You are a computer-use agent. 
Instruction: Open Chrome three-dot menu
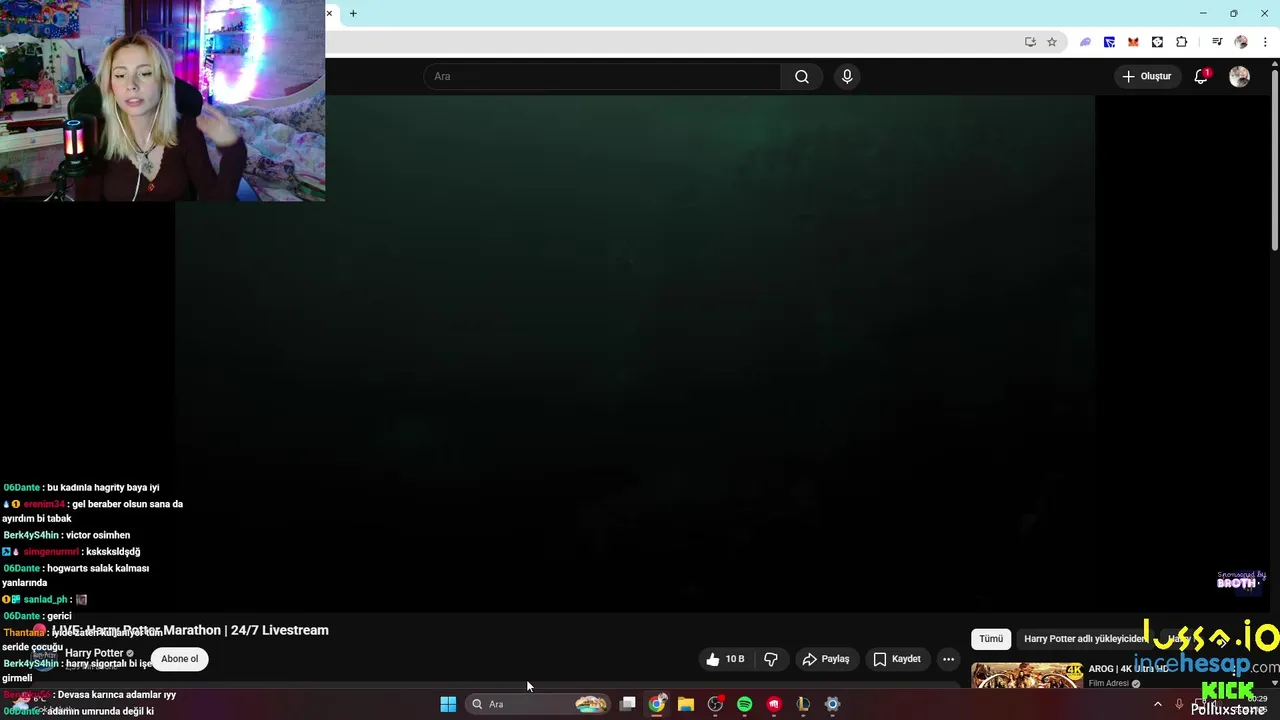(x=1265, y=42)
